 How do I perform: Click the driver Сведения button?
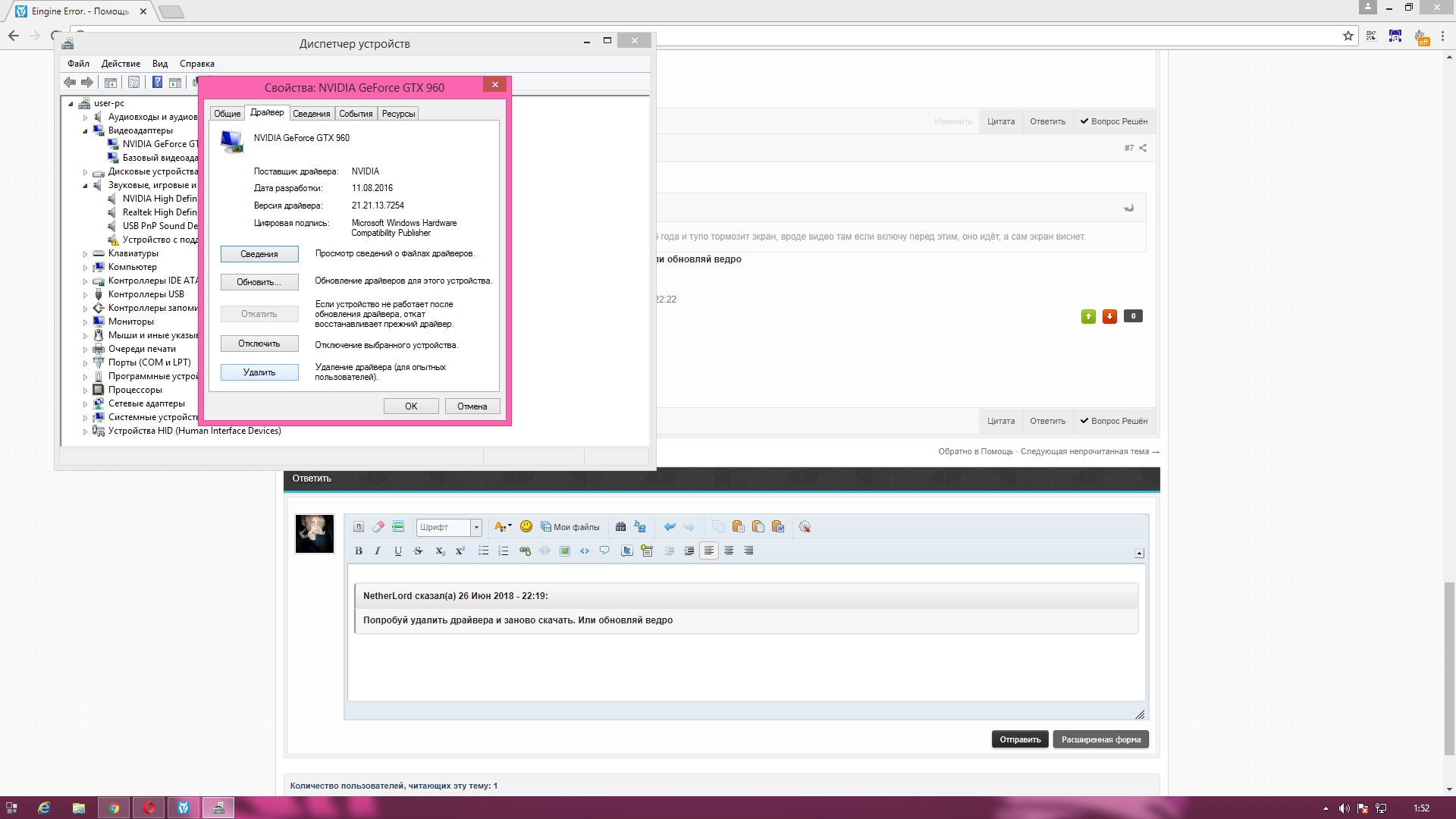[x=259, y=254]
